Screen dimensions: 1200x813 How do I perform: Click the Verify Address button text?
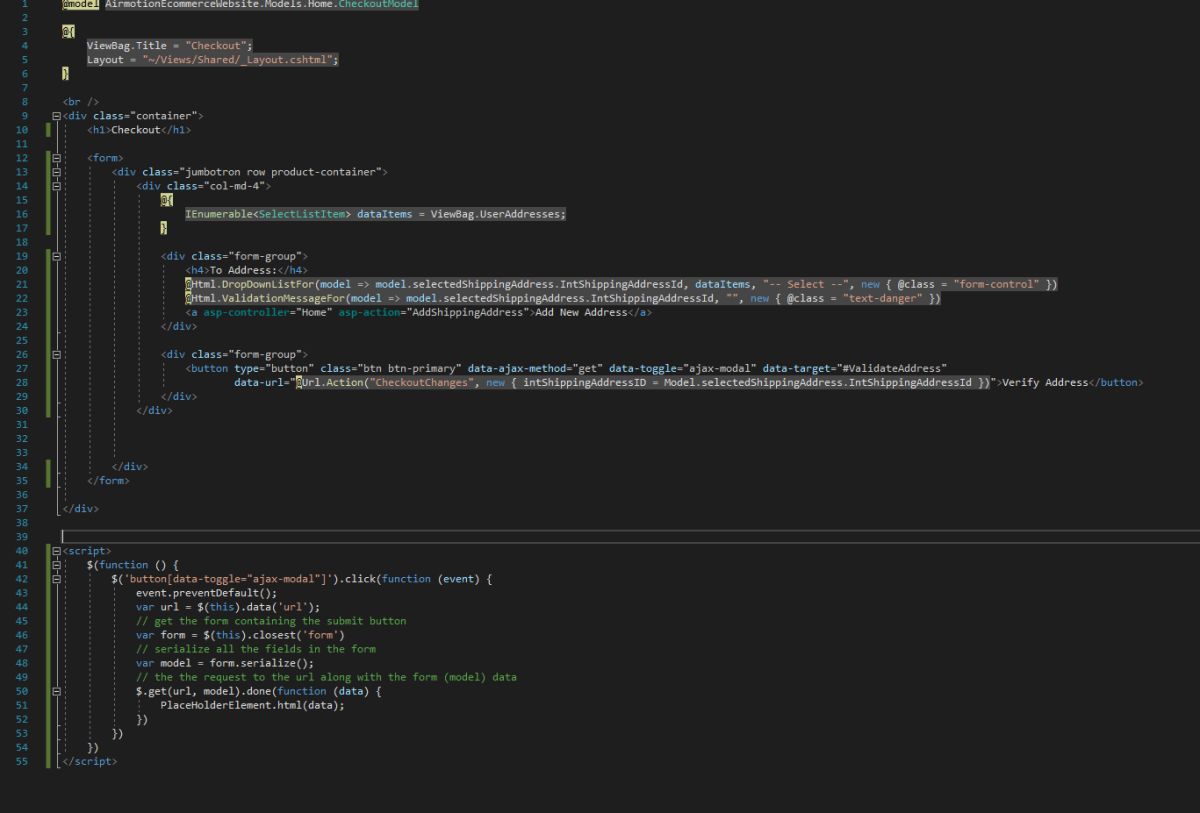[x=1044, y=382]
